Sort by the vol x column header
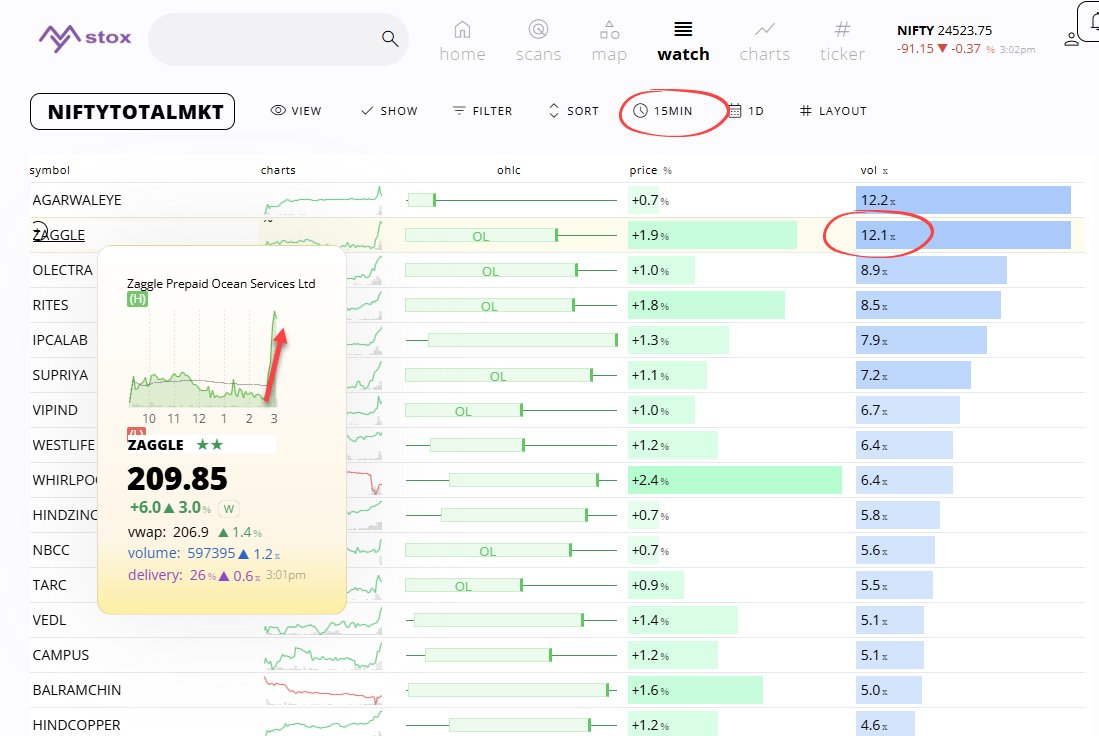Screen dimensions: 1099x736 (x=874, y=170)
